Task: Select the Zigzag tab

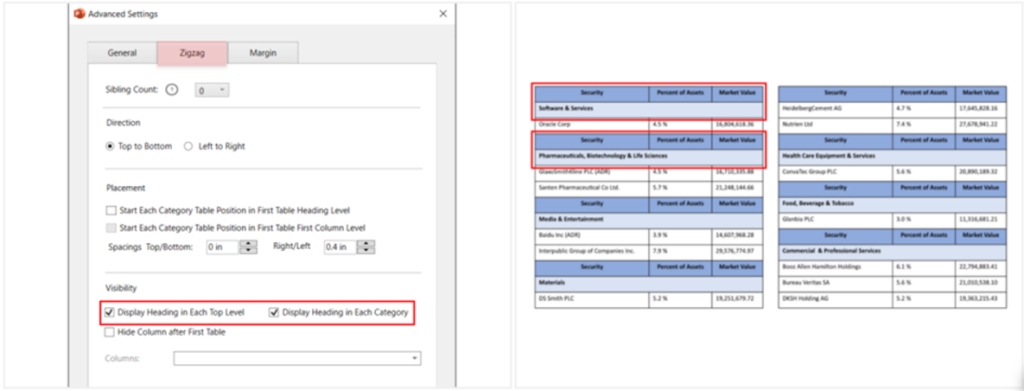Action: (x=192, y=53)
